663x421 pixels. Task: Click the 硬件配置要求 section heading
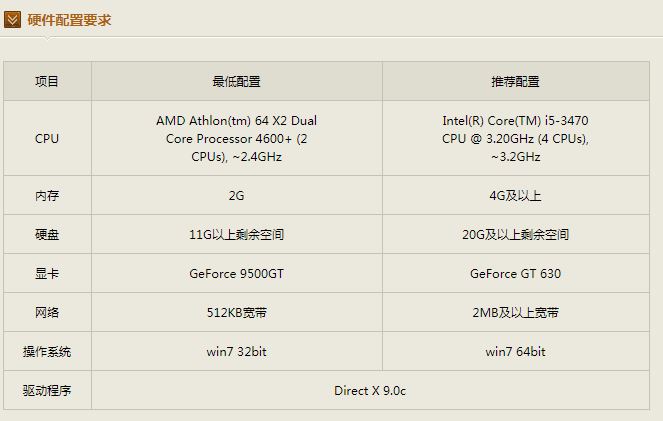tap(69, 19)
